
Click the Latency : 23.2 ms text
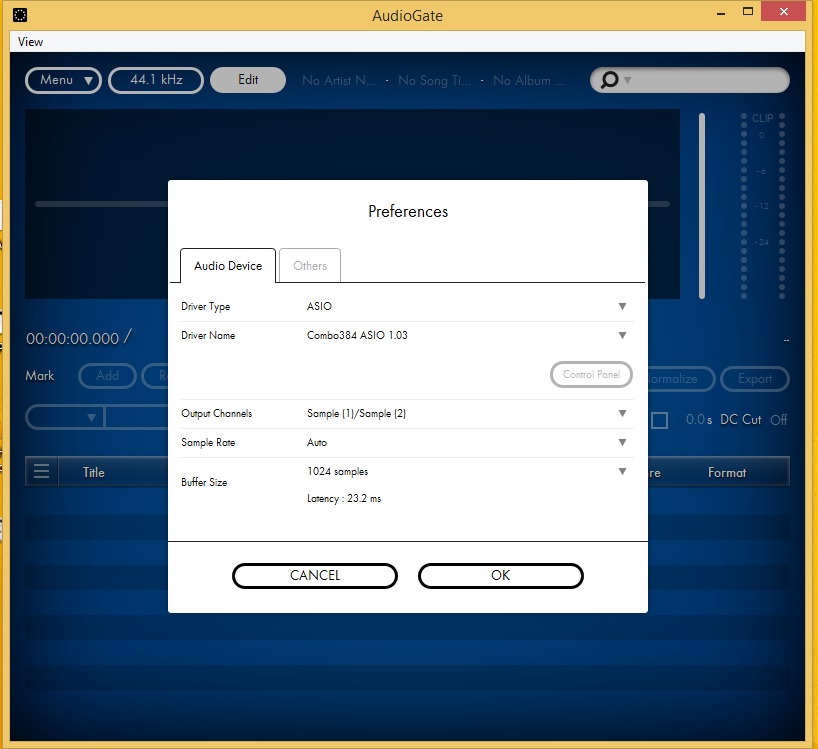[344, 499]
